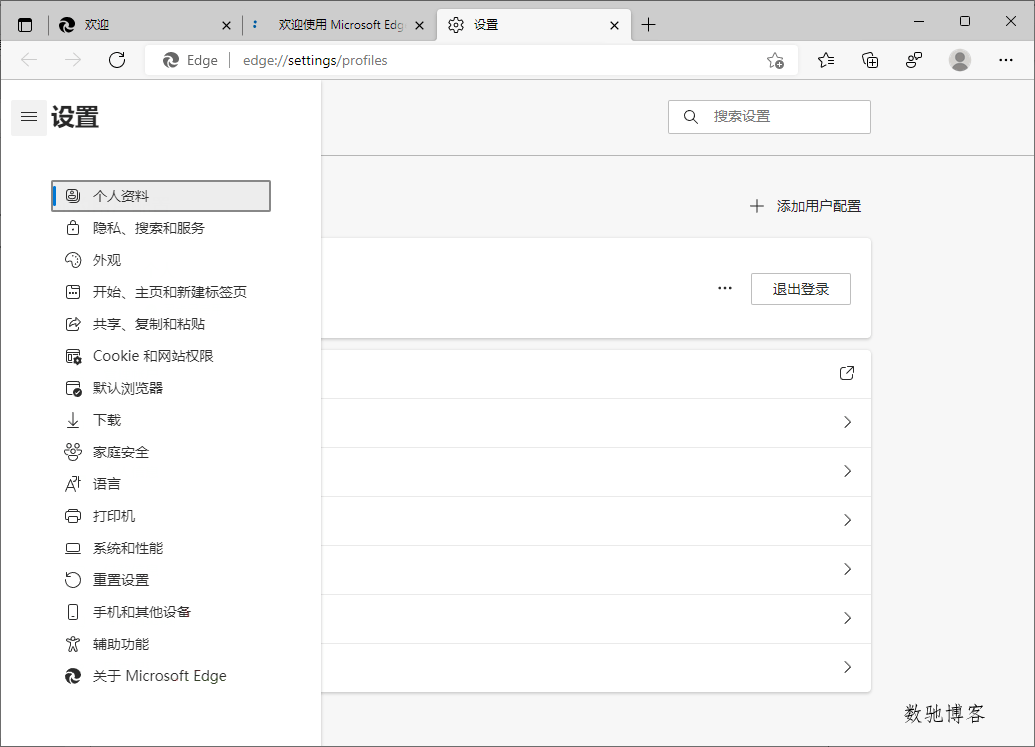Refresh the current page
Screen dimensions: 1035x747
[117, 60]
